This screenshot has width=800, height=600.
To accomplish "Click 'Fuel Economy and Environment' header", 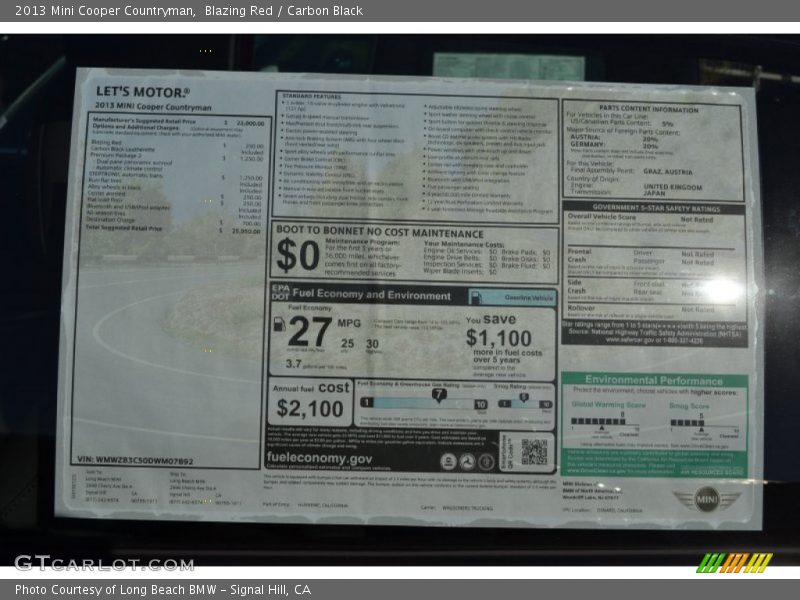I will 371,294.
